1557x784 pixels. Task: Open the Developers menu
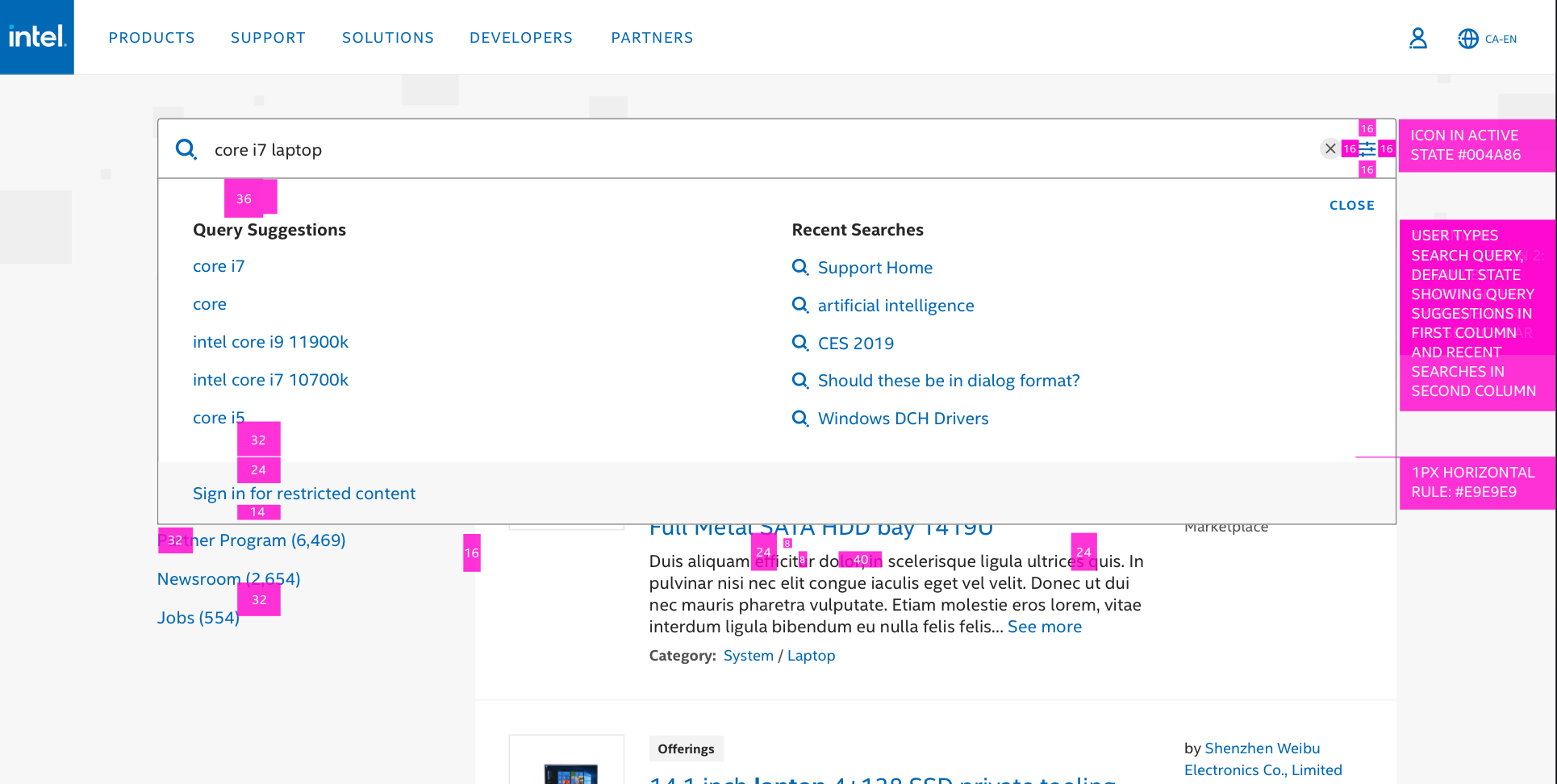(521, 38)
